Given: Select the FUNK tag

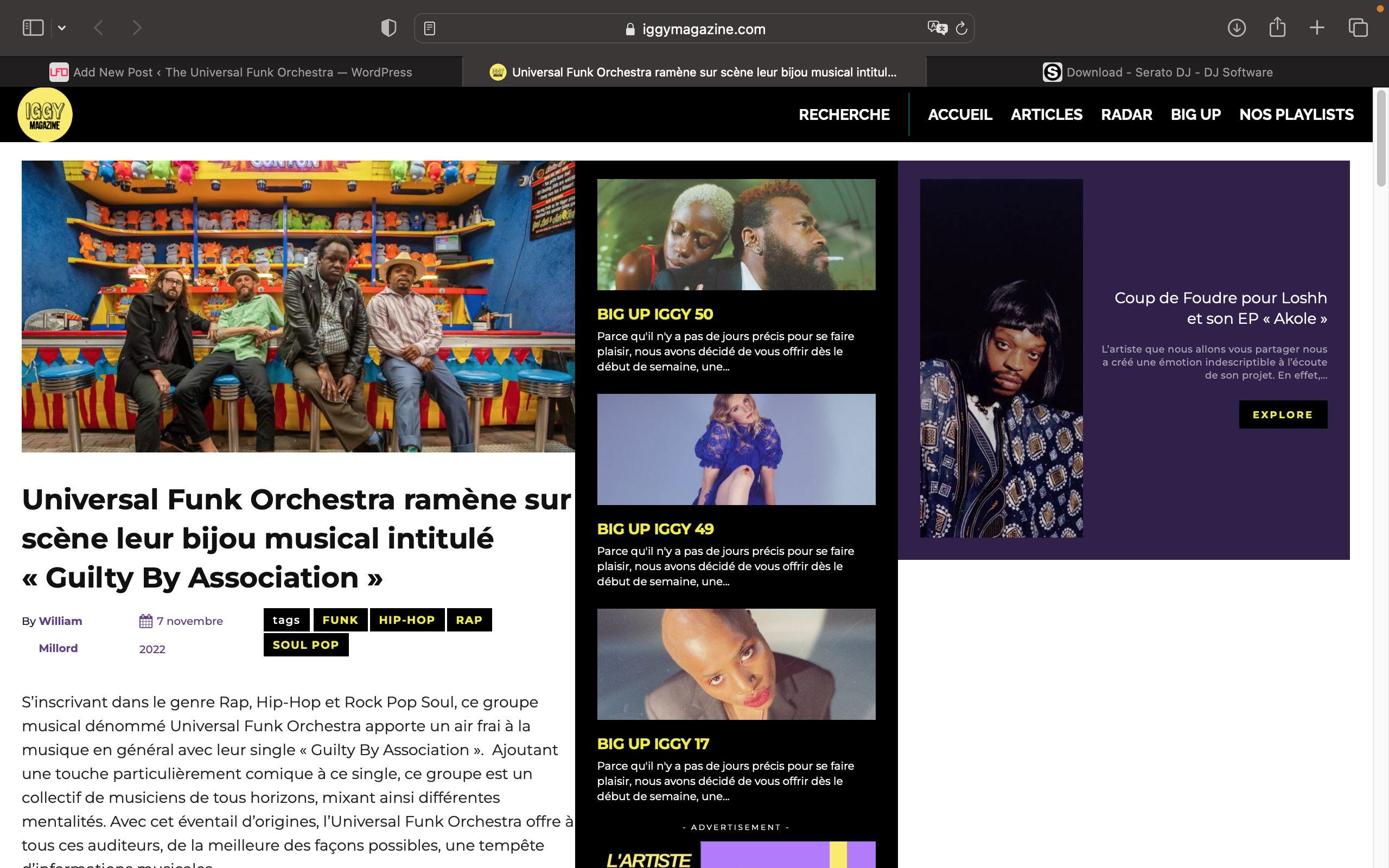Looking at the screenshot, I should pos(340,620).
